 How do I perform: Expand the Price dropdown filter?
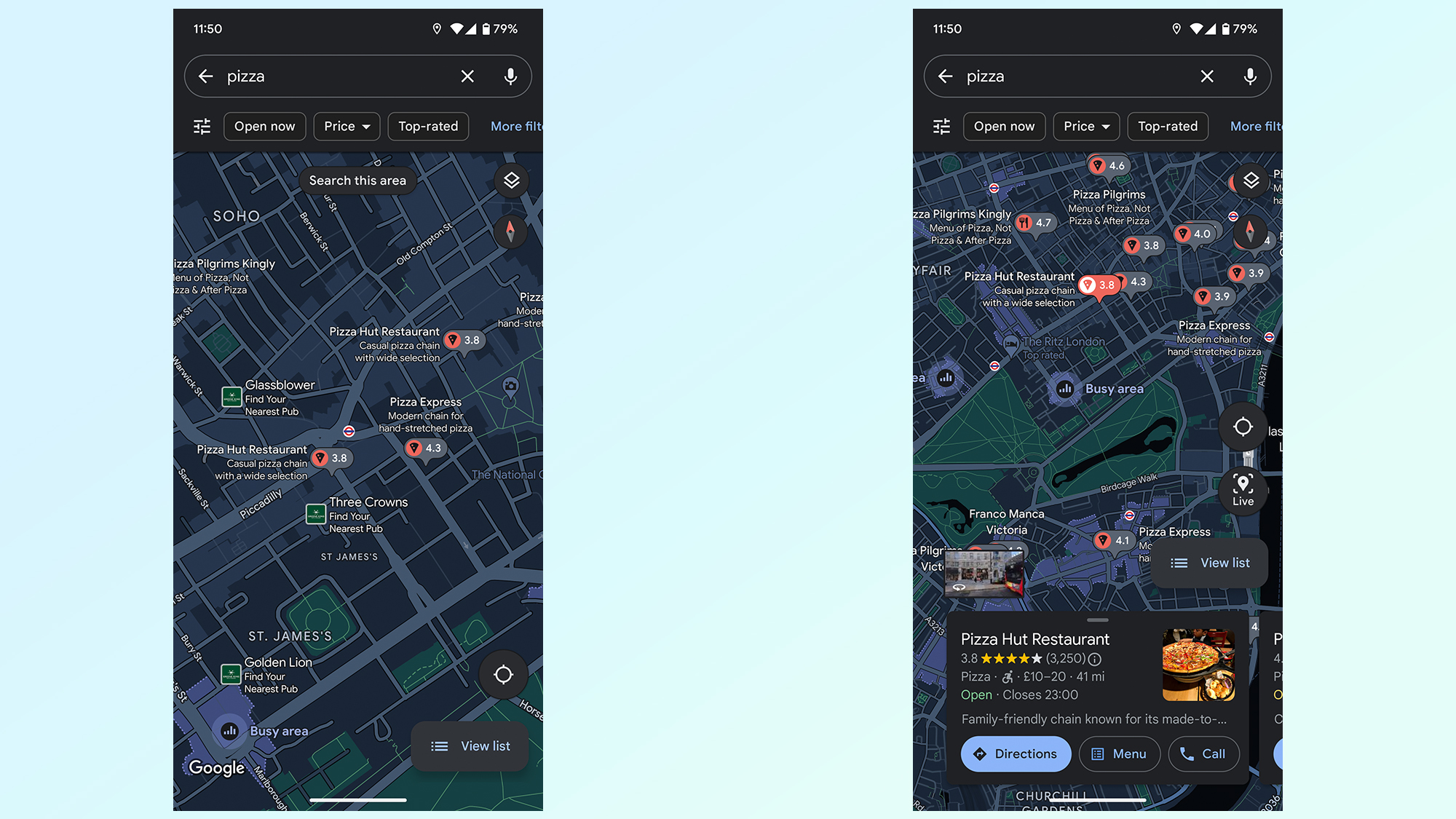[346, 126]
